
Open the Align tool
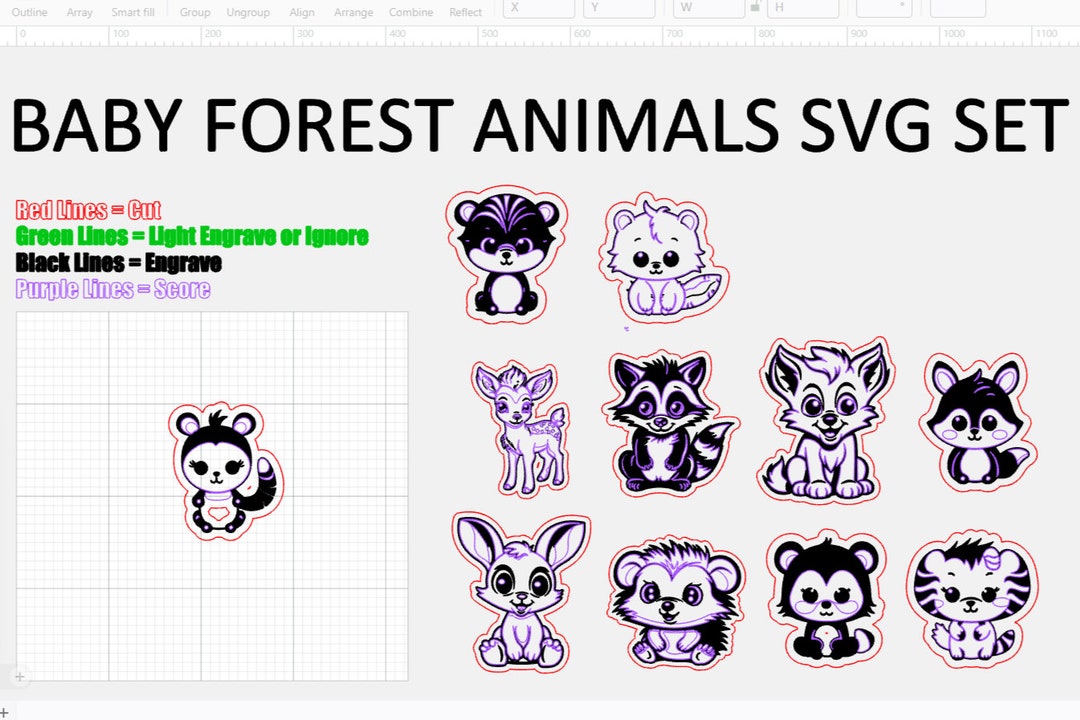[302, 12]
